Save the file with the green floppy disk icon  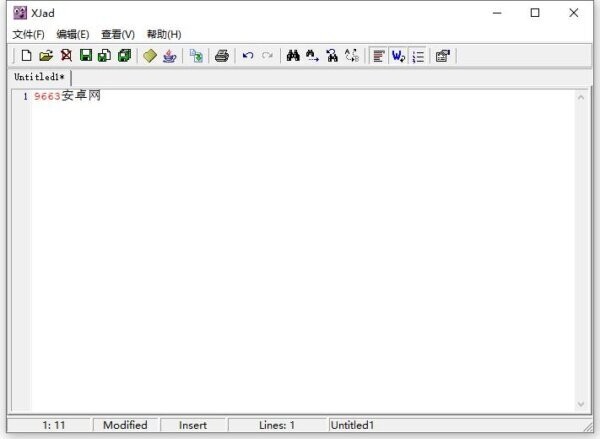pyautogui.click(x=86, y=56)
